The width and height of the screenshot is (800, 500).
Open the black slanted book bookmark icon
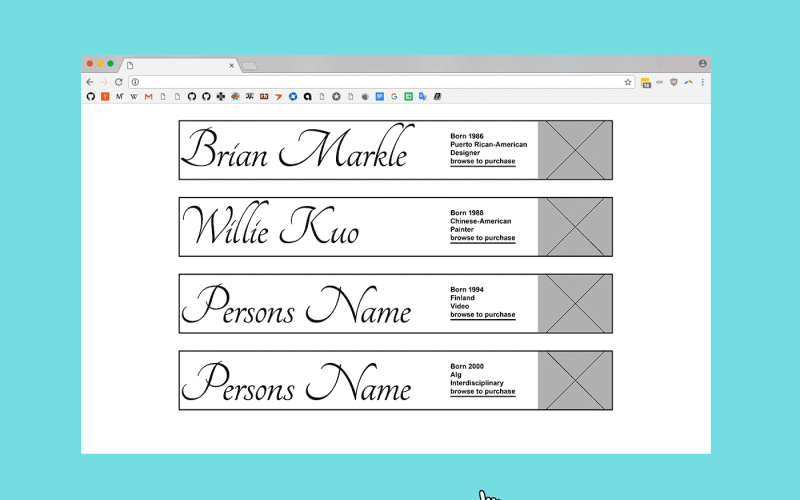point(437,96)
